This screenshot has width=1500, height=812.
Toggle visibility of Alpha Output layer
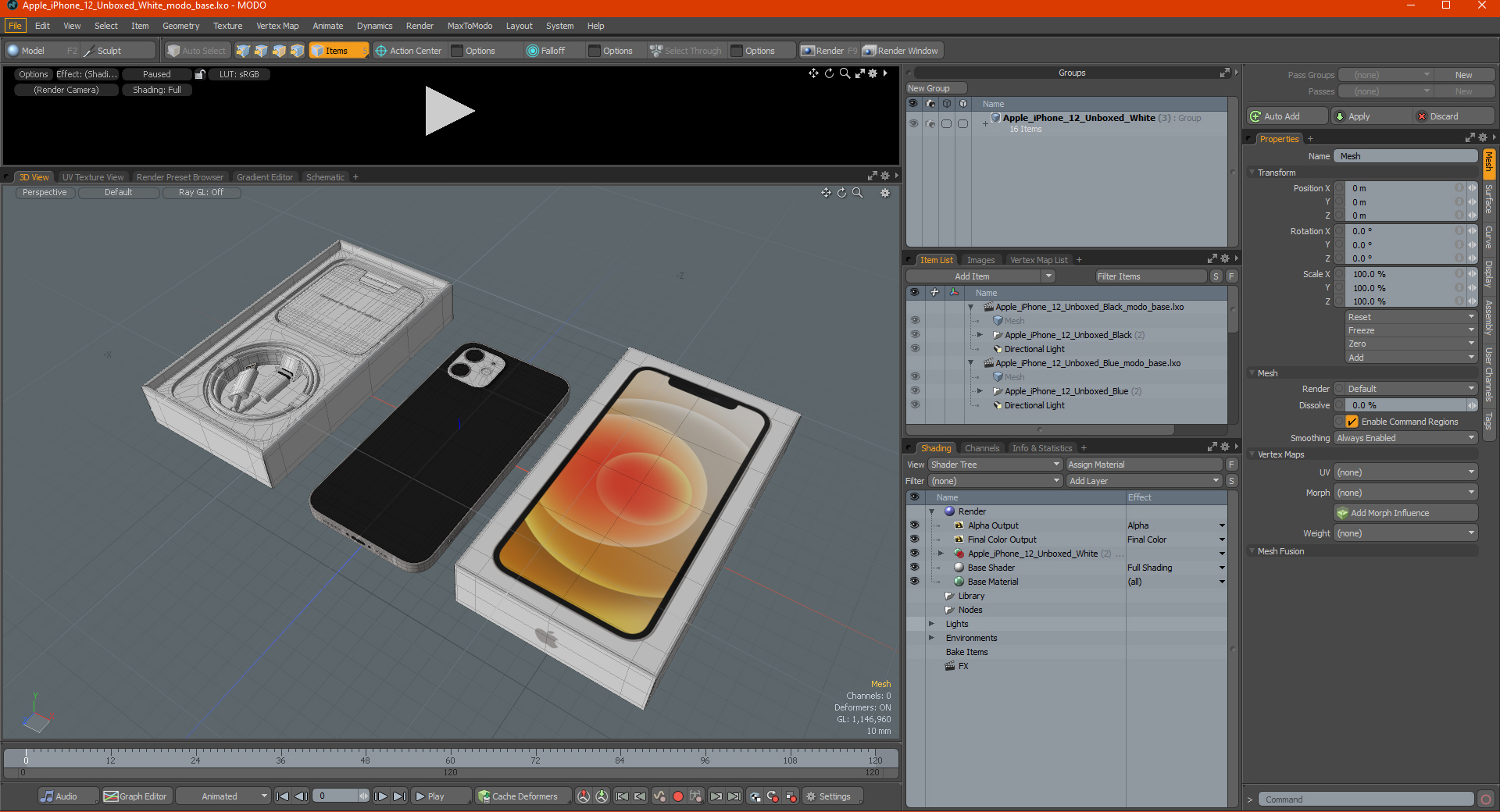pyautogui.click(x=914, y=525)
